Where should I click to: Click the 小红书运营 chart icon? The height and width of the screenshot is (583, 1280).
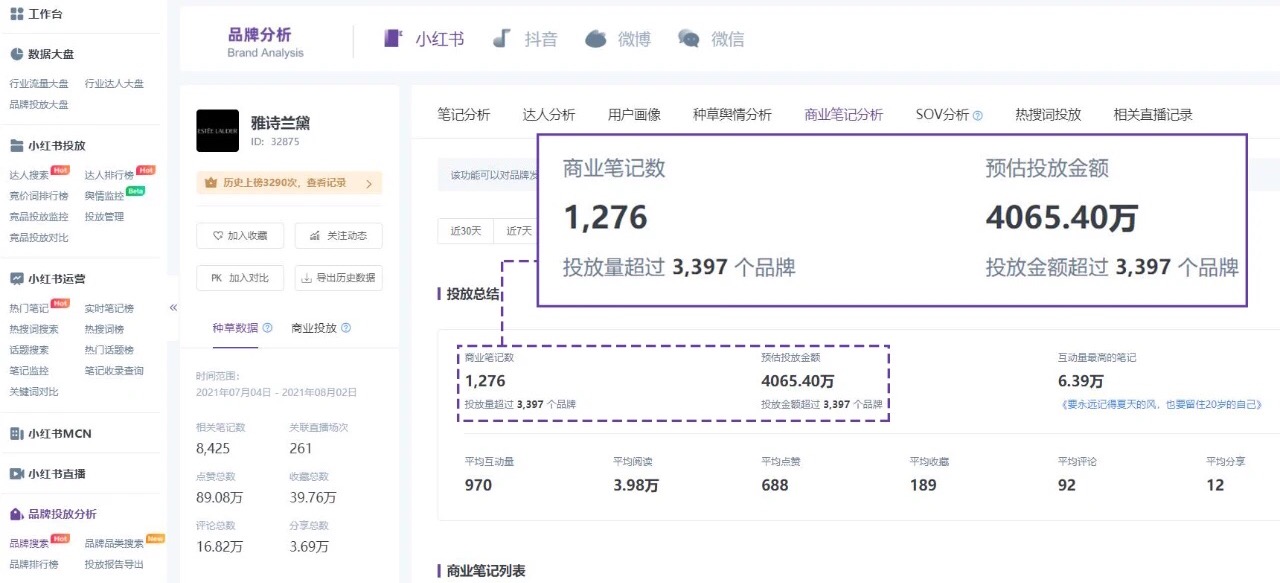(x=16, y=278)
